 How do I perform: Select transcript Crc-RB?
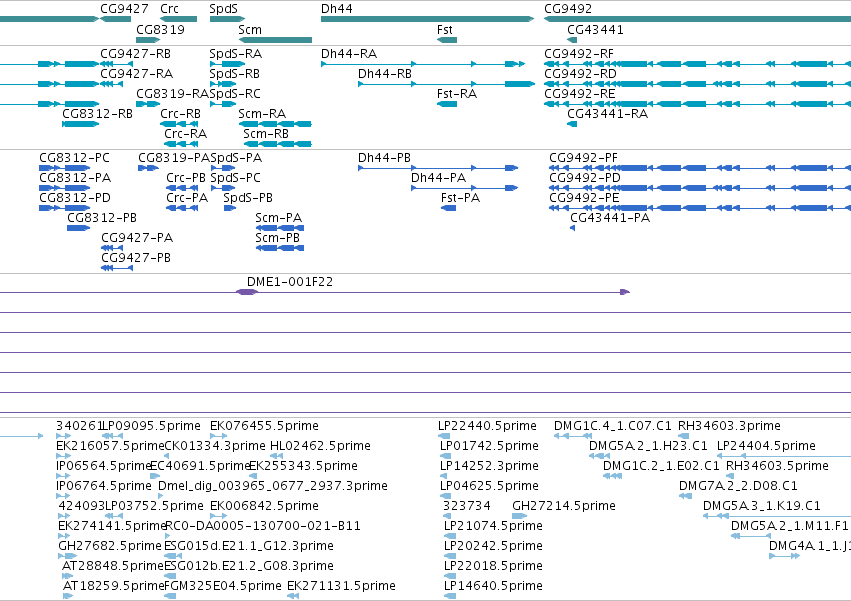[179, 124]
